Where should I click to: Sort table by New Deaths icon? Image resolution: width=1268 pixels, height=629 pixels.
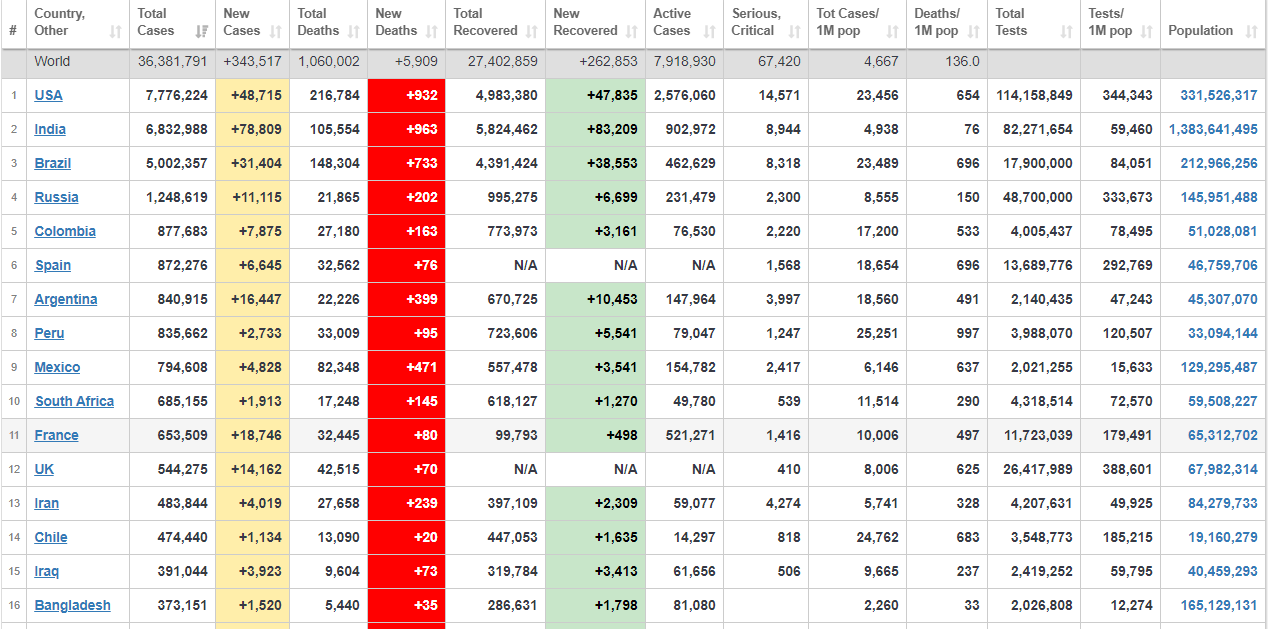[432, 32]
